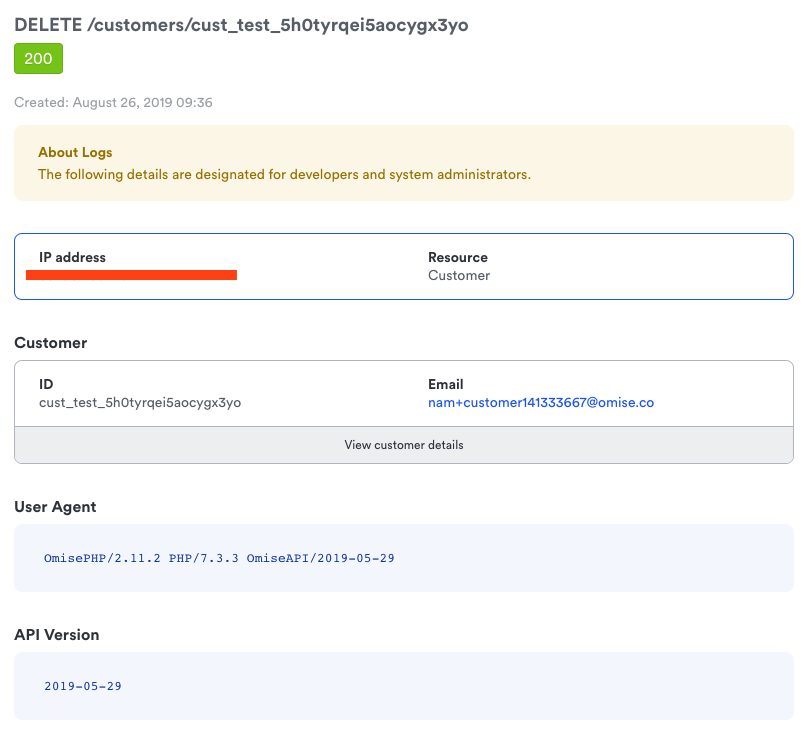
Task: Select the developers and system administrators notice text
Action: 284,174
